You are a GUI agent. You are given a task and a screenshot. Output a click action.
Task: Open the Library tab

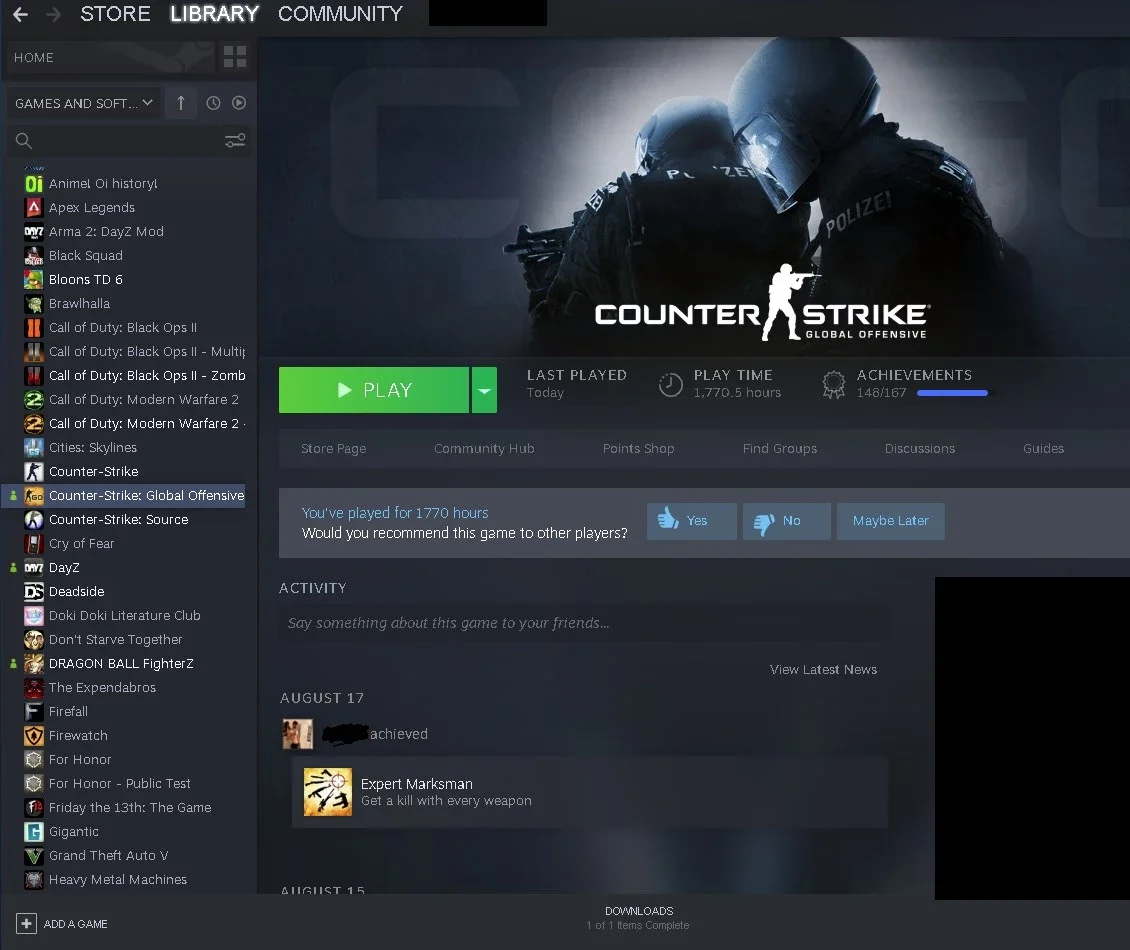pos(214,14)
